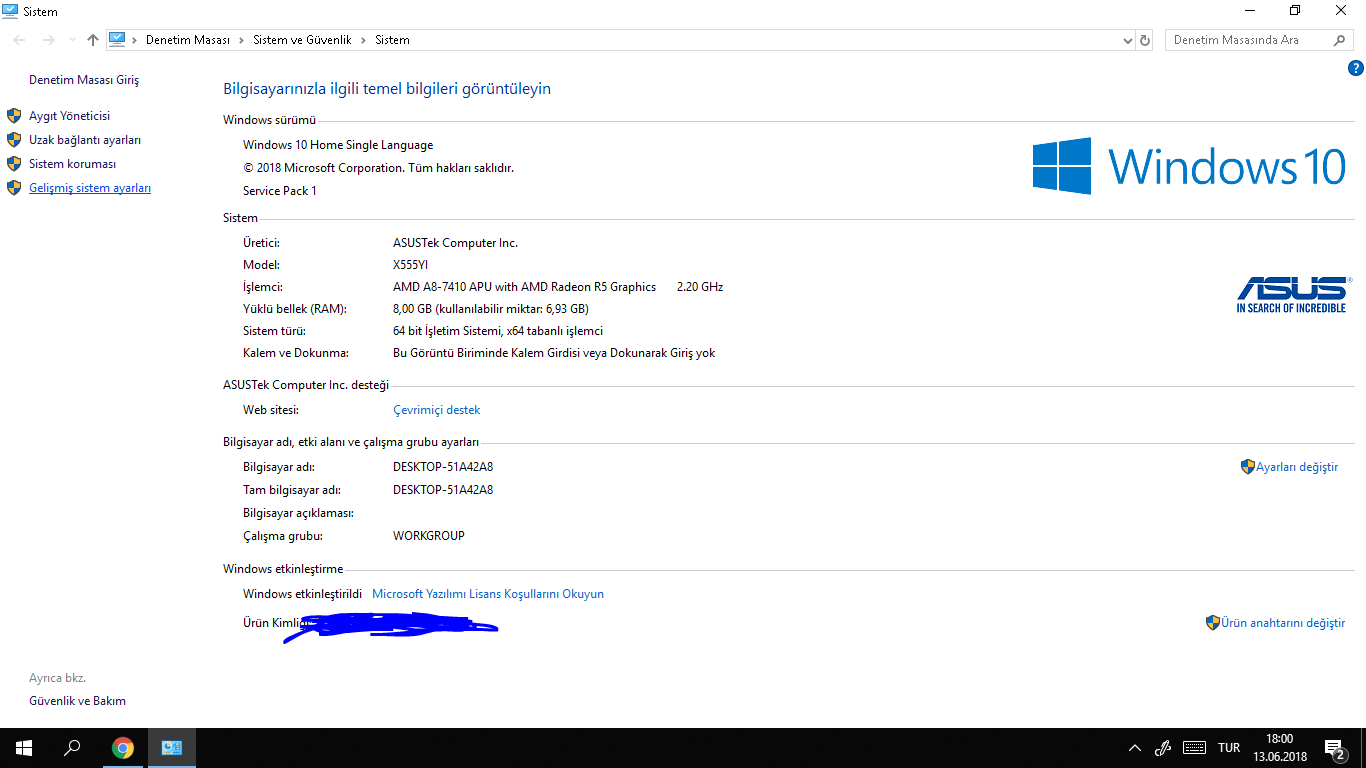Screen dimensions: 1366x768
Task: Open the touch keyboard tray icon
Action: (1193, 748)
